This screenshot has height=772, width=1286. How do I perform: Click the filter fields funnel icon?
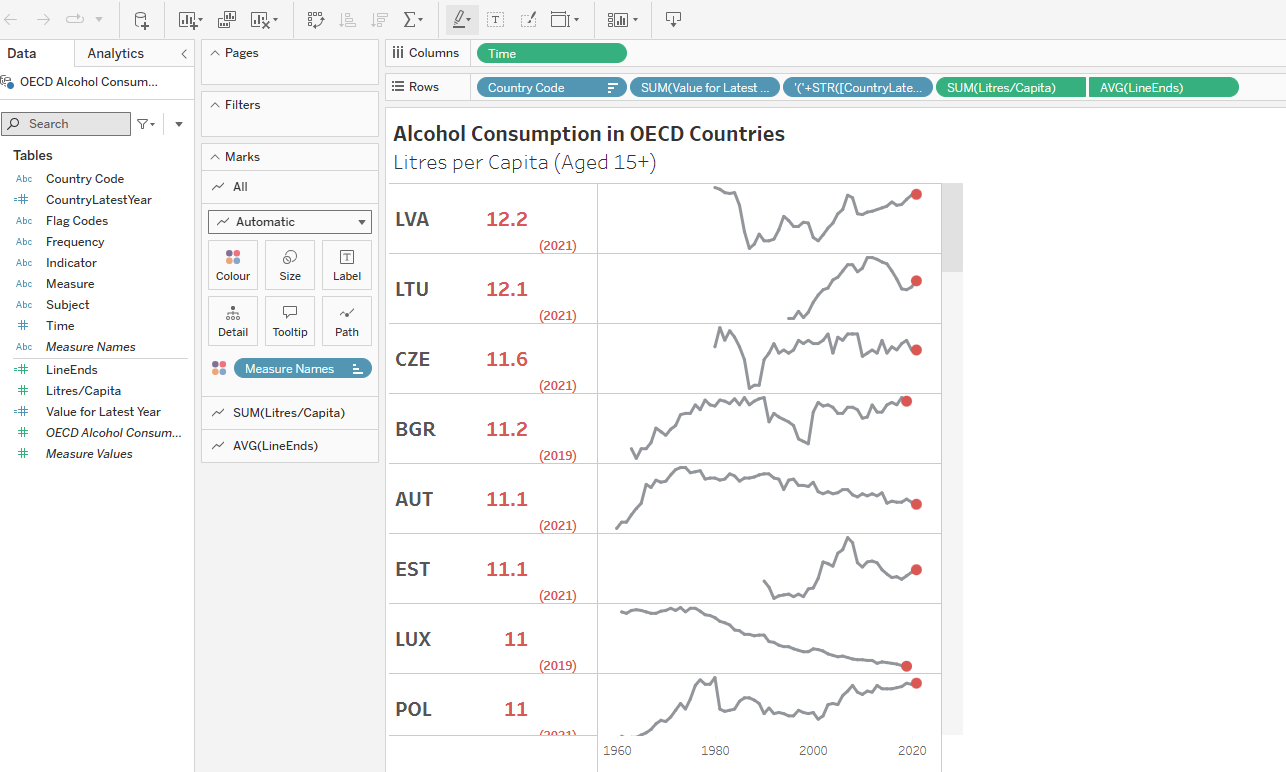[x=145, y=124]
